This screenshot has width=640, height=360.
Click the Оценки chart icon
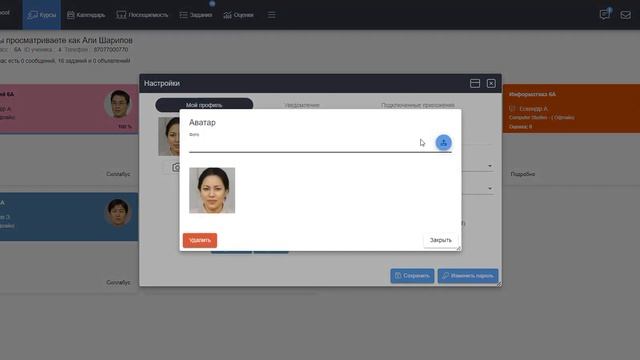pos(227,15)
